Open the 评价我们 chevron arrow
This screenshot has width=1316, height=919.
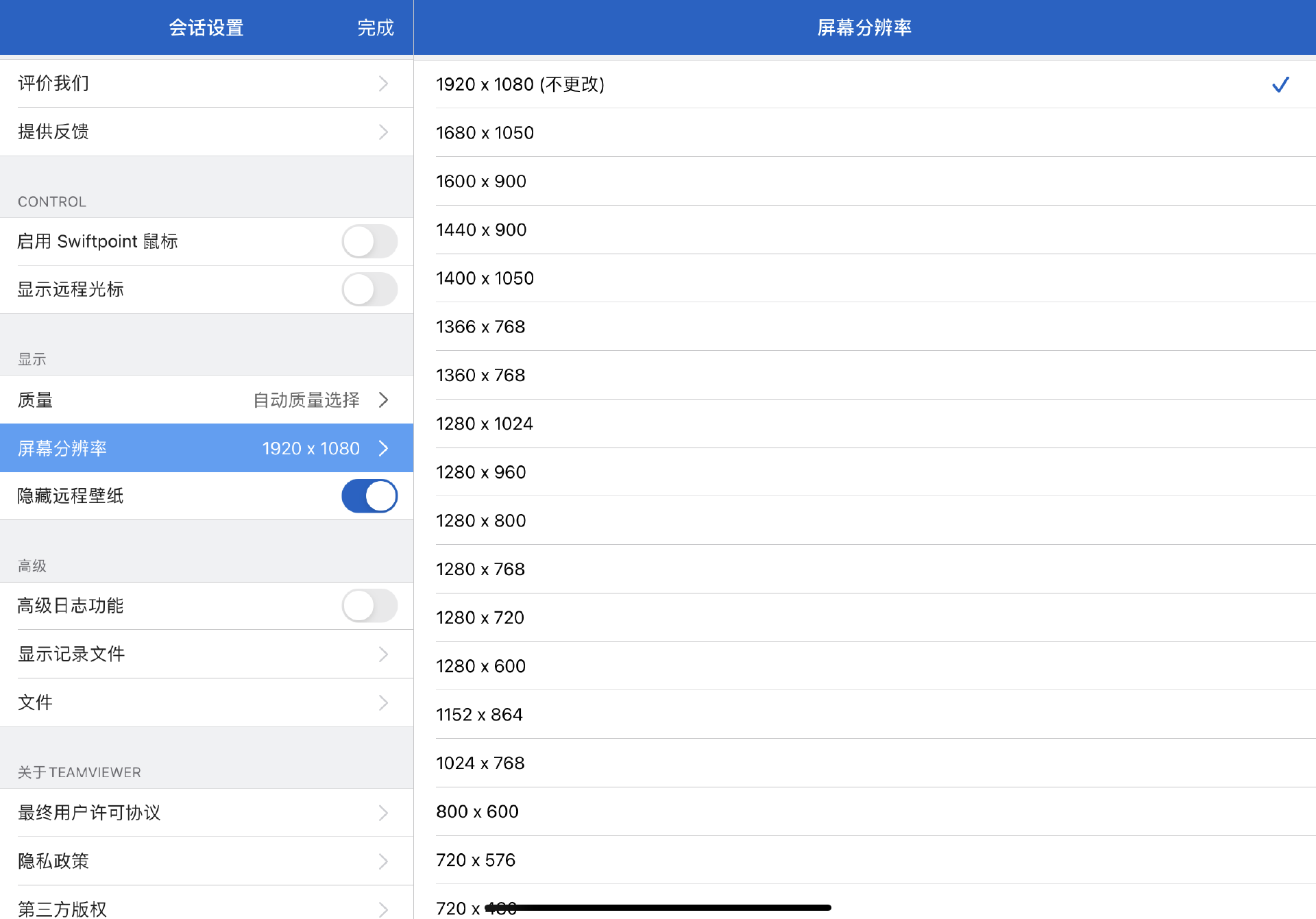click(383, 84)
